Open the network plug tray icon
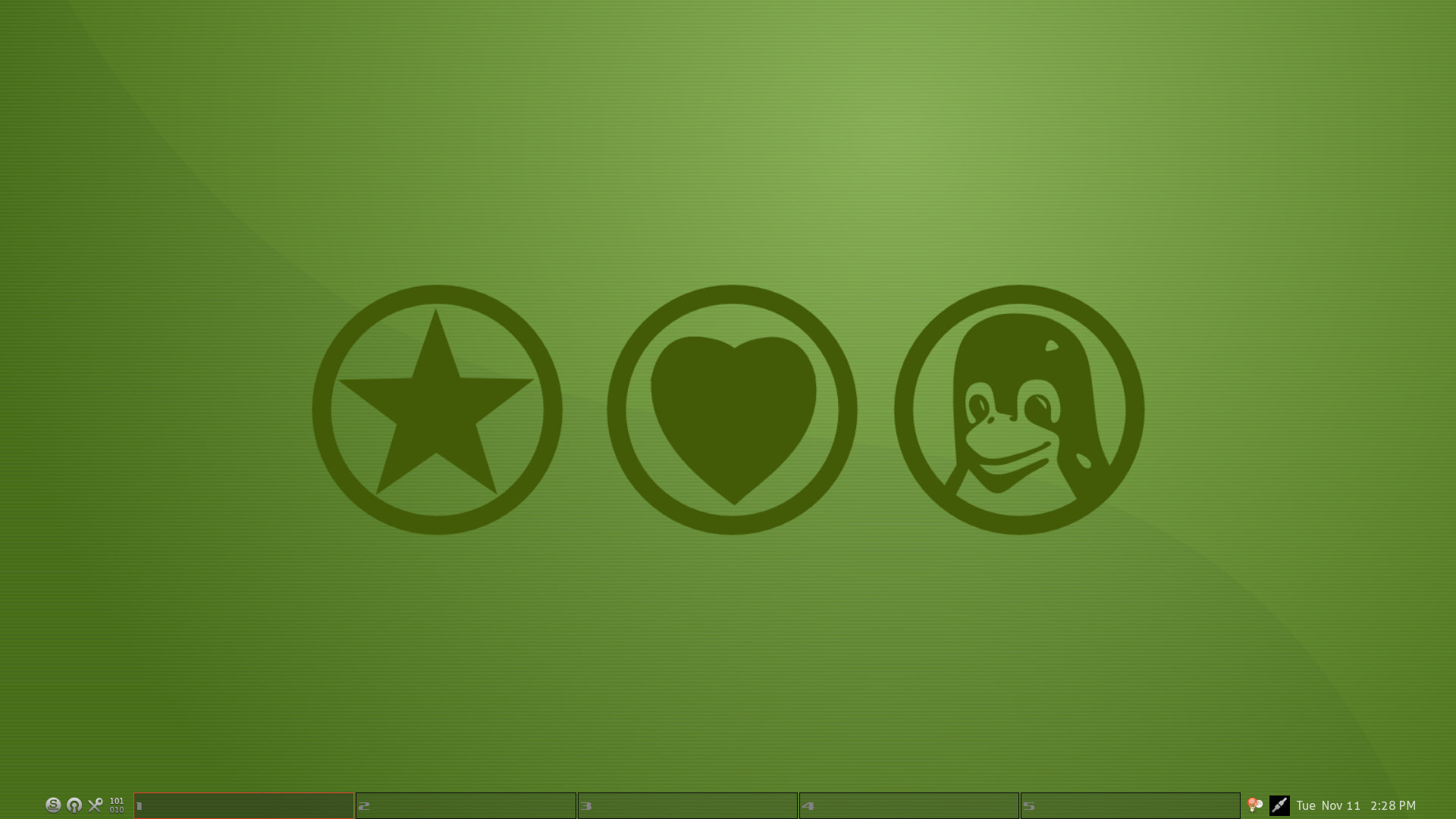Image resolution: width=1456 pixels, height=819 pixels. coord(1279,805)
